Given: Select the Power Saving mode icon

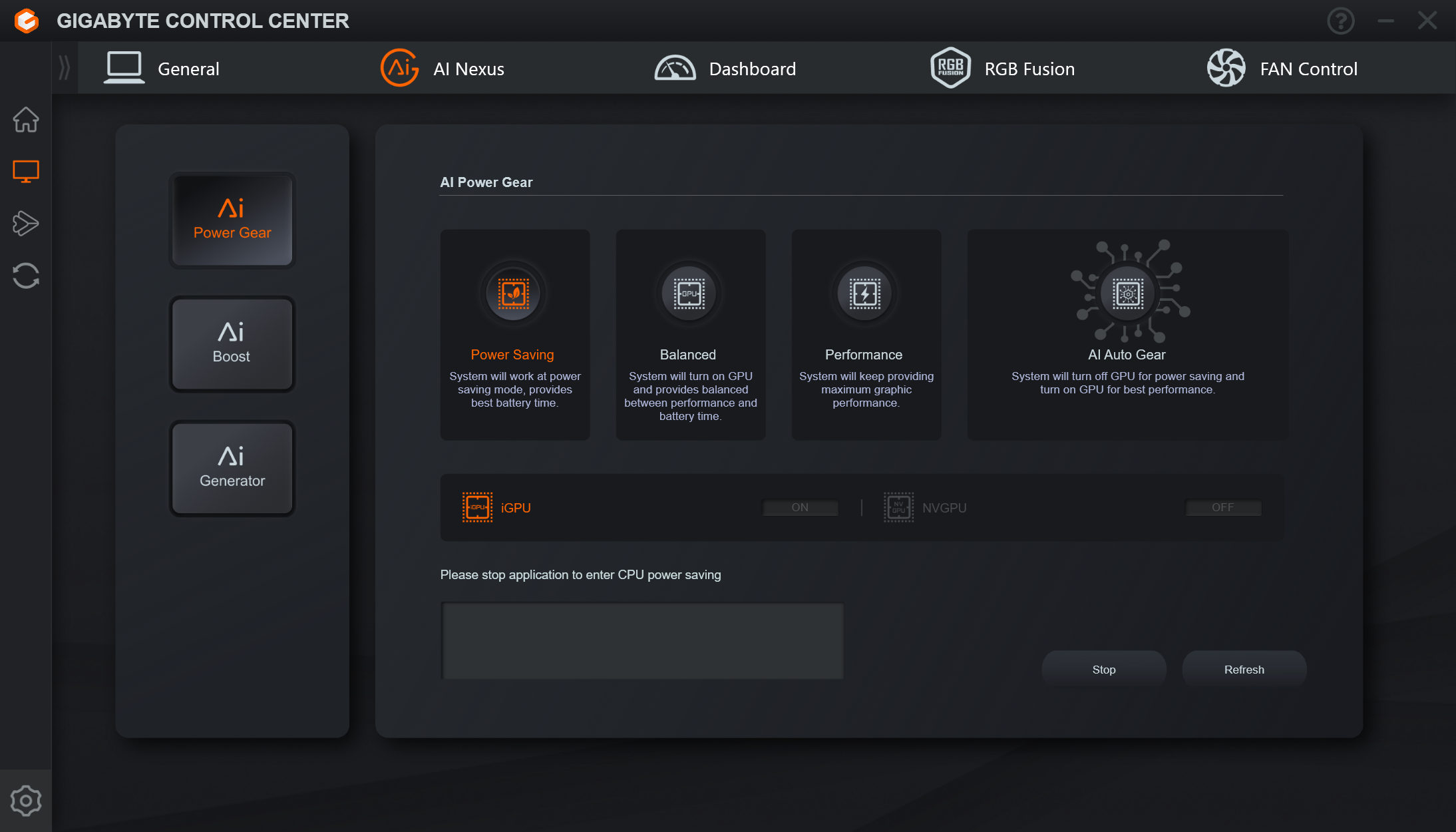Looking at the screenshot, I should click(x=514, y=294).
